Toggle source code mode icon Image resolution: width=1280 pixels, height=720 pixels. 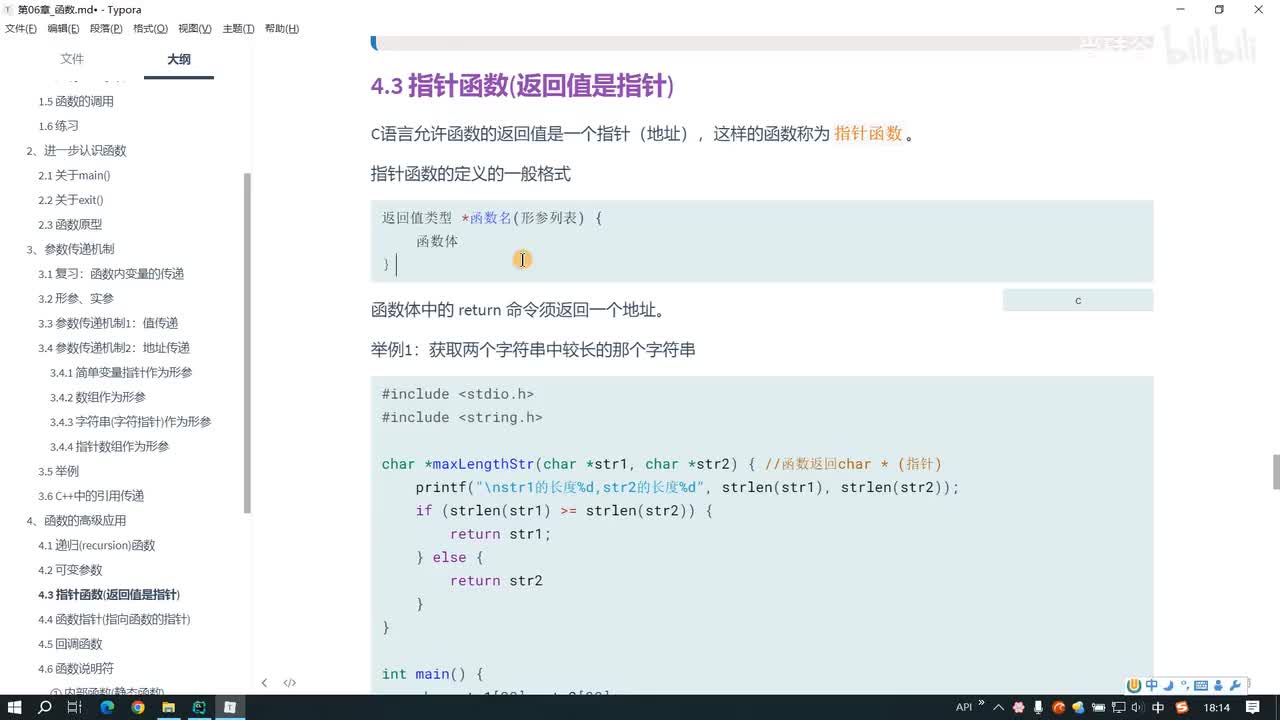pos(289,683)
